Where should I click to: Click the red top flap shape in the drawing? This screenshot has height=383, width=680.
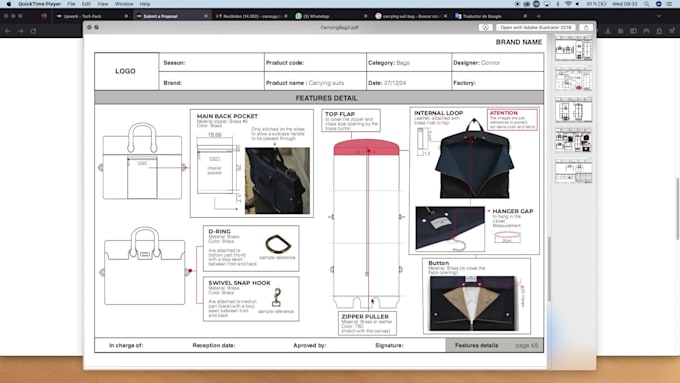point(366,147)
